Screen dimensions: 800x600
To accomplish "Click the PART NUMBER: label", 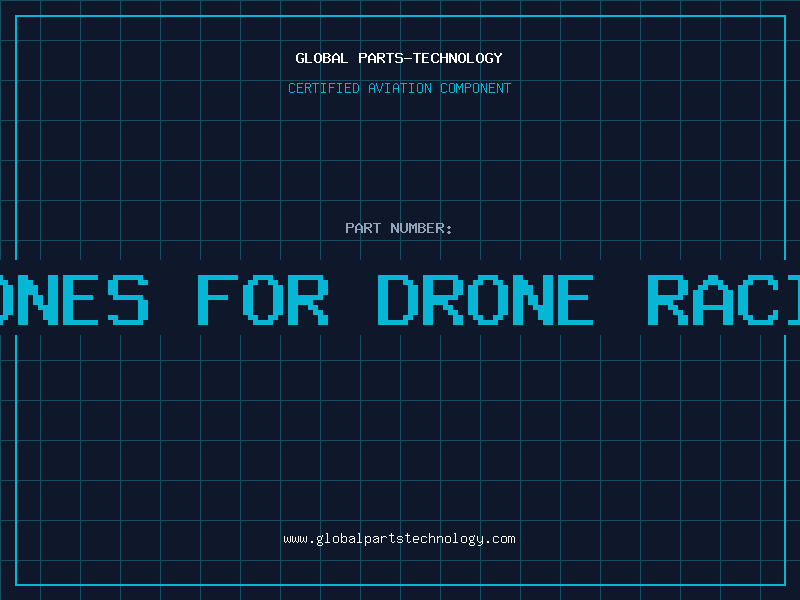I will tap(399, 228).
